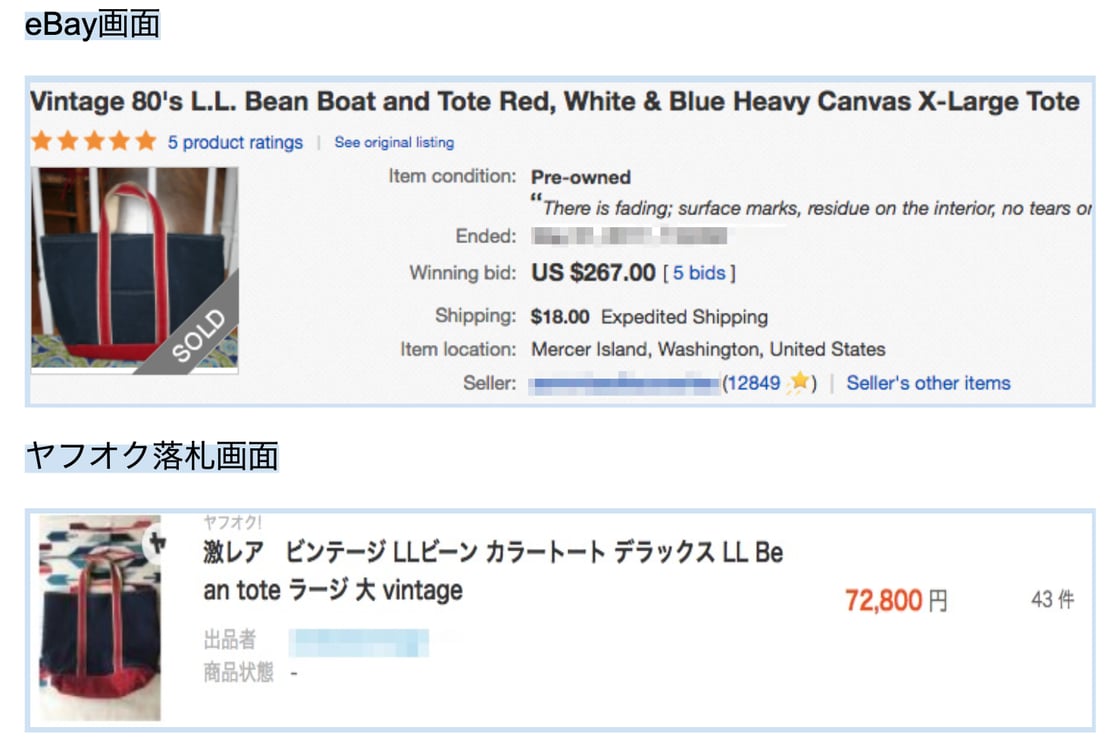Click the 72,800円 price
This screenshot has height=749, width=1120.
click(895, 600)
